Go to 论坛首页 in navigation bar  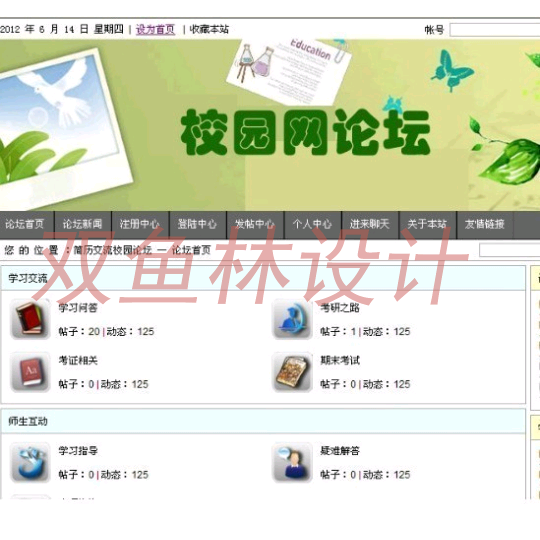pyautogui.click(x=25, y=224)
